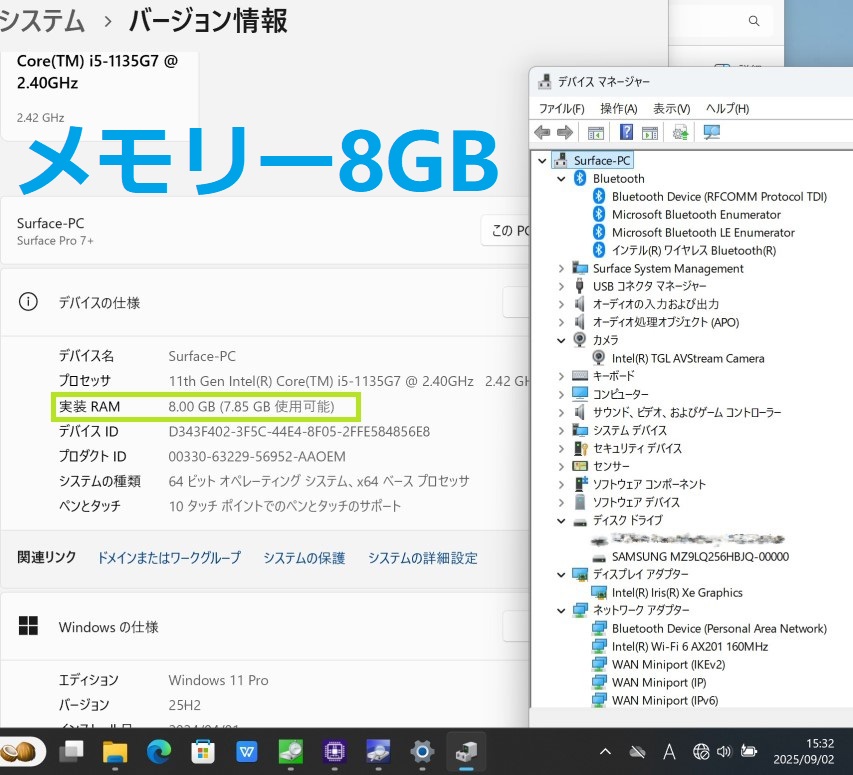
Task: Expand the キーボード category
Action: [x=561, y=376]
